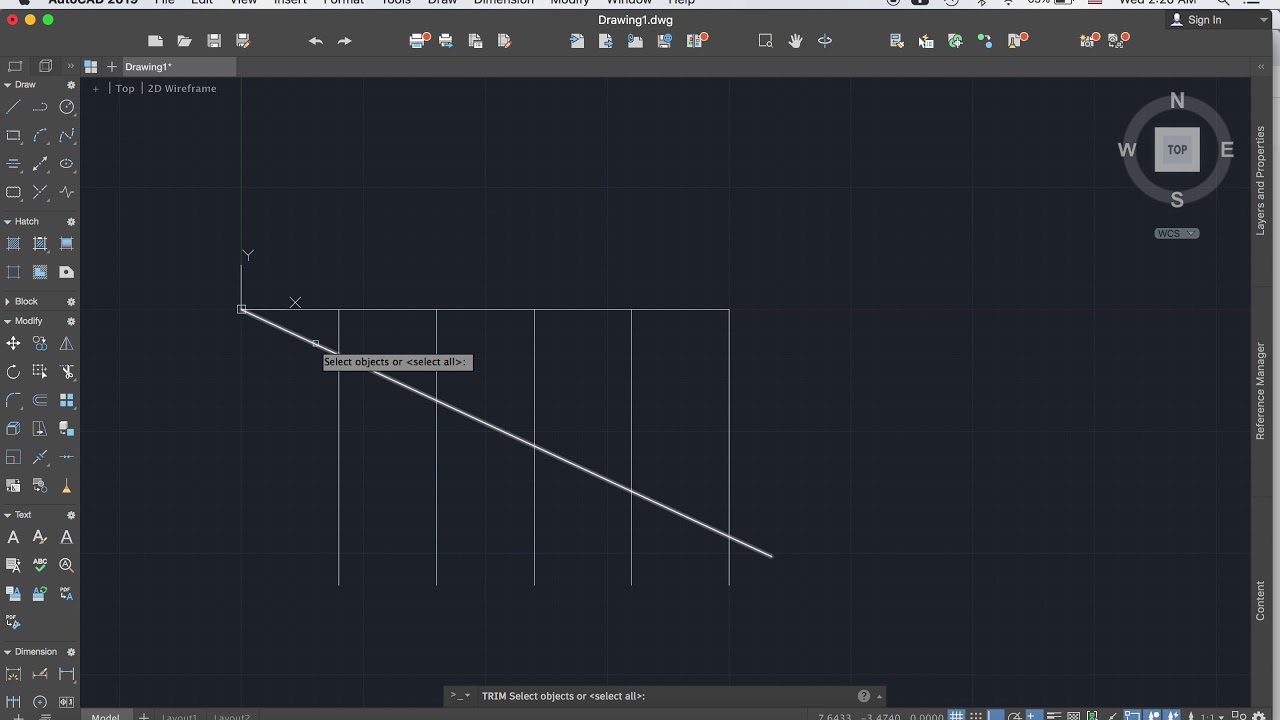This screenshot has height=720, width=1280.
Task: Activate the Orbit toolbar tool
Action: [x=825, y=41]
